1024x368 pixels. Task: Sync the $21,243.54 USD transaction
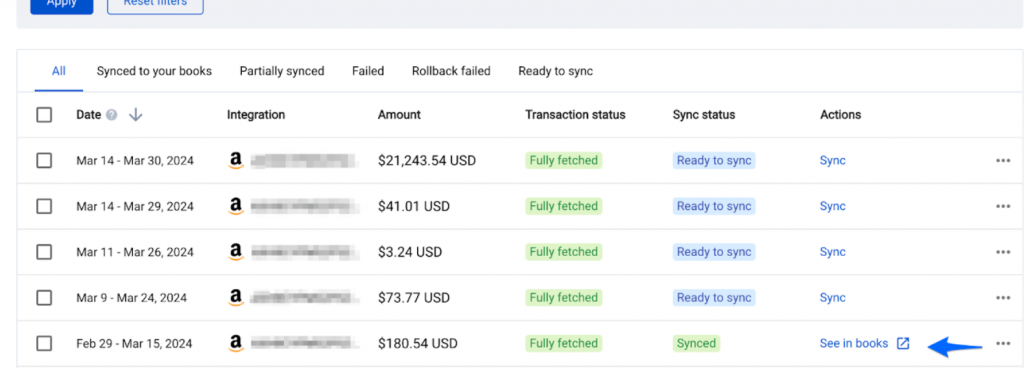click(x=833, y=161)
